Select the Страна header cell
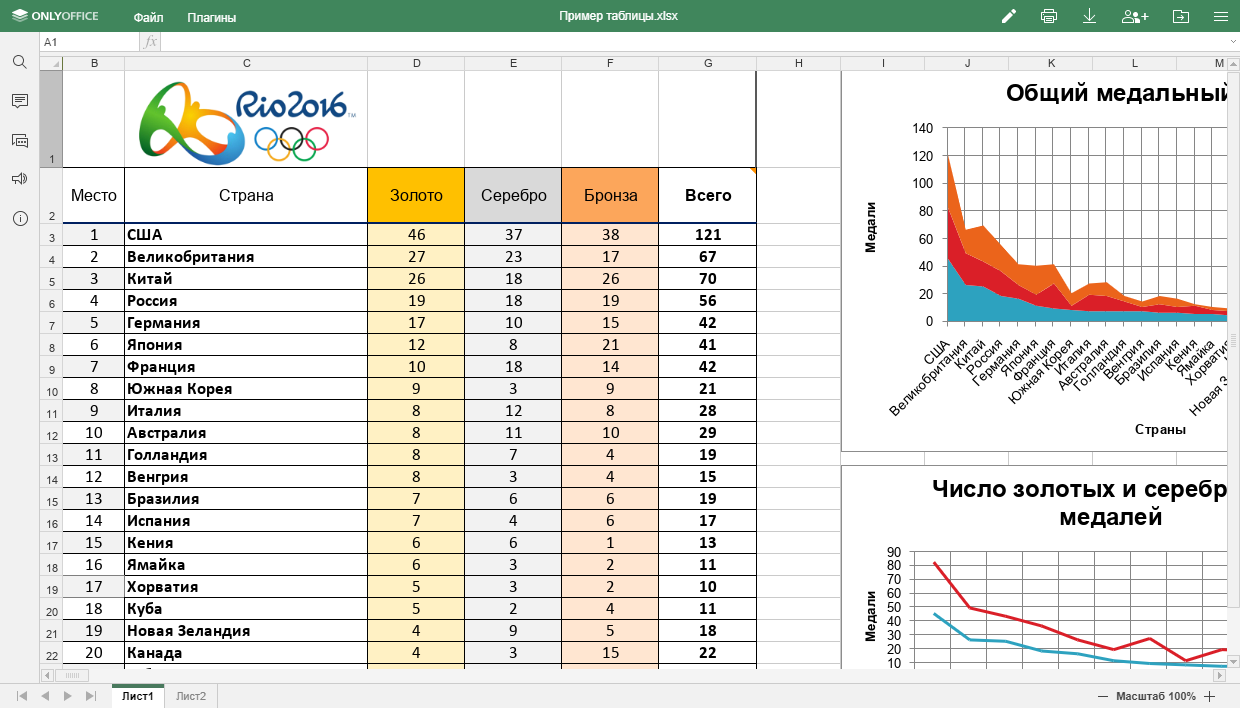1240x708 pixels. 246,195
